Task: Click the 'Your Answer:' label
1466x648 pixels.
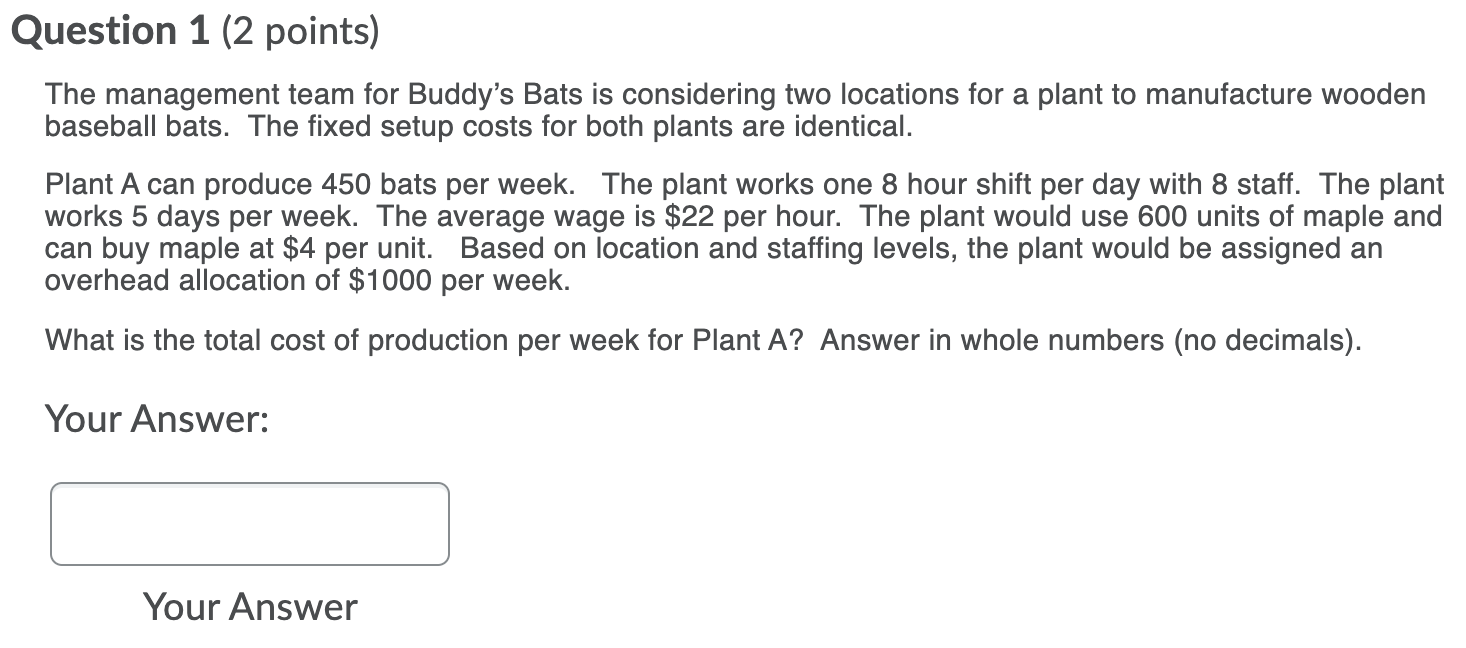Action: 160,419
